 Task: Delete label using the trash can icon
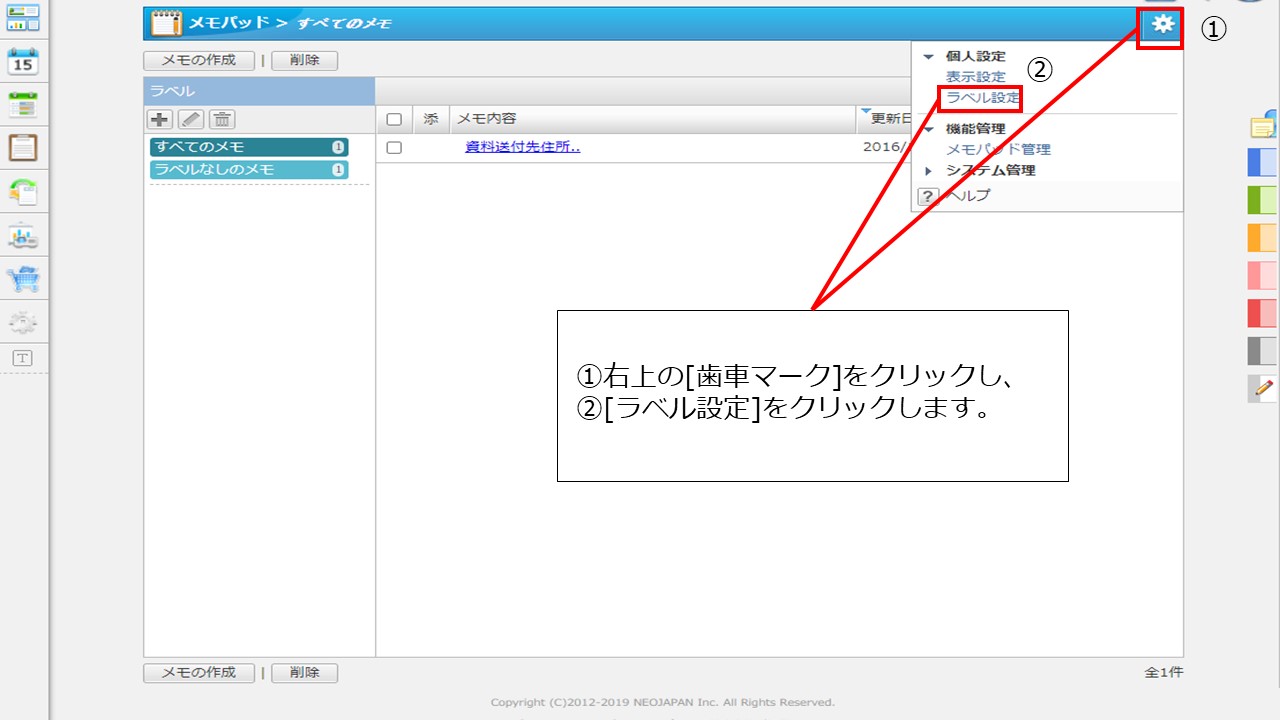point(221,119)
